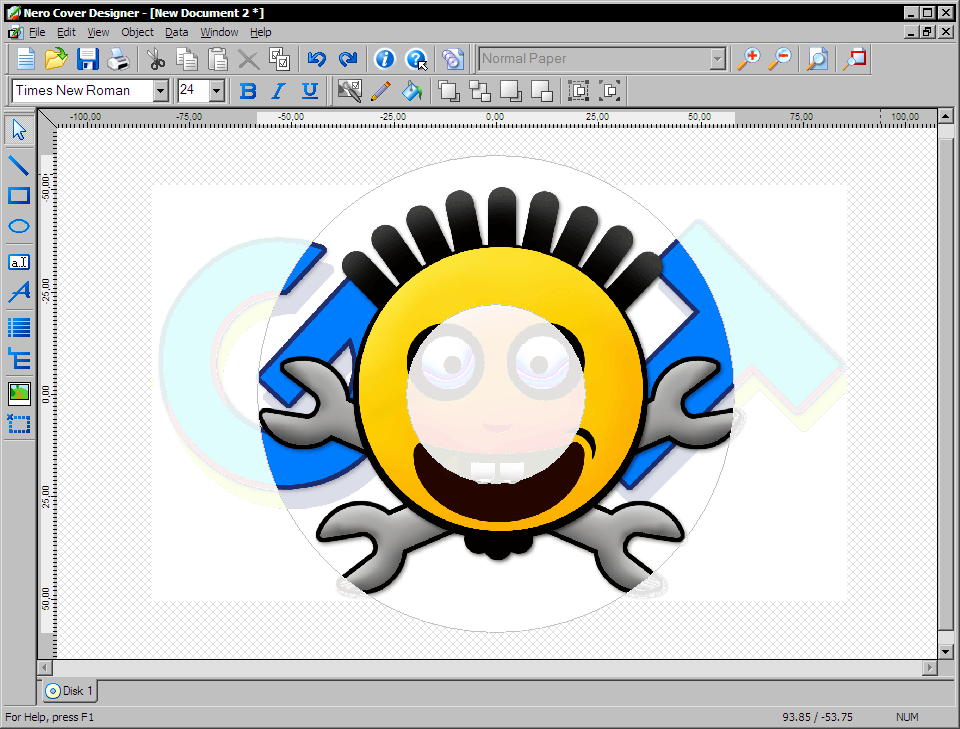Delete object using the X icon
Image resolution: width=960 pixels, height=729 pixels.
click(x=248, y=59)
